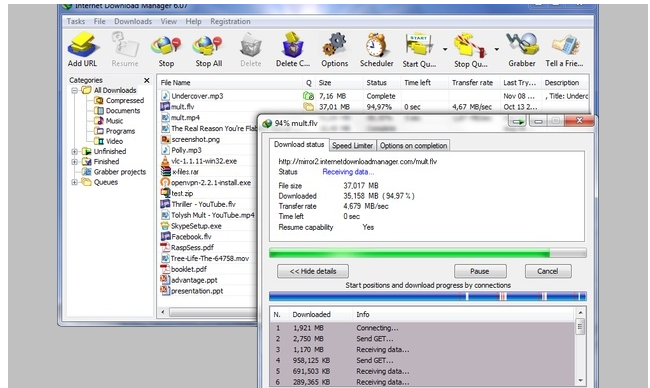Switch to the Speed Limiter tab
Viewport: 650px width, 388px height.
tap(352, 146)
